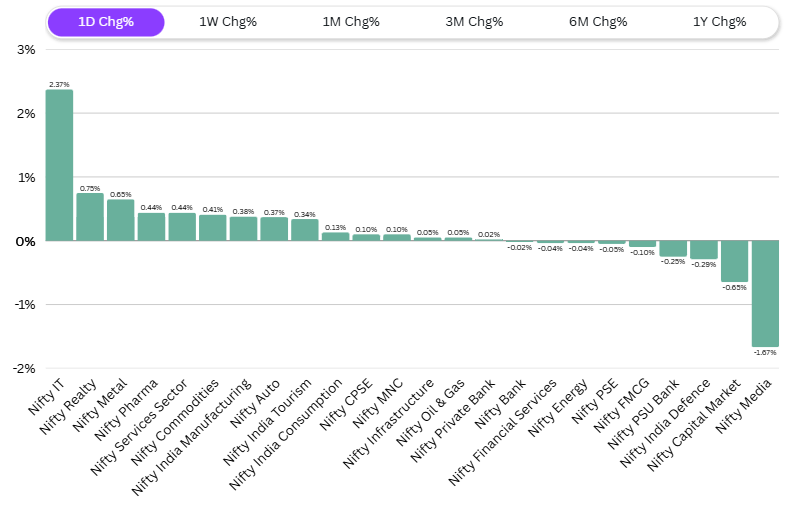Click the Nifty MNC axis label
The width and height of the screenshot is (797, 505).
pos(378,403)
